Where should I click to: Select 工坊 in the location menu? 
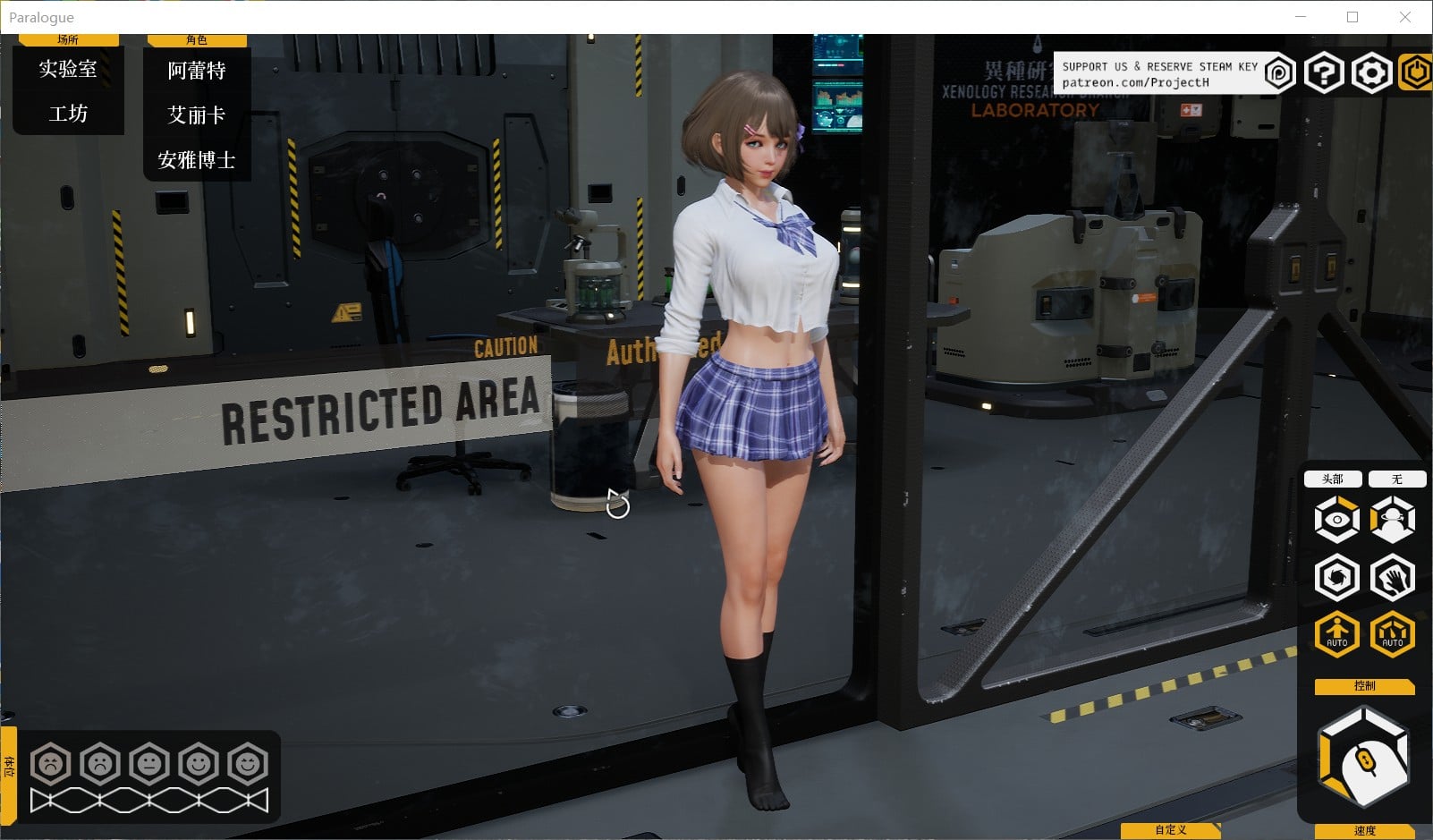coord(68,114)
